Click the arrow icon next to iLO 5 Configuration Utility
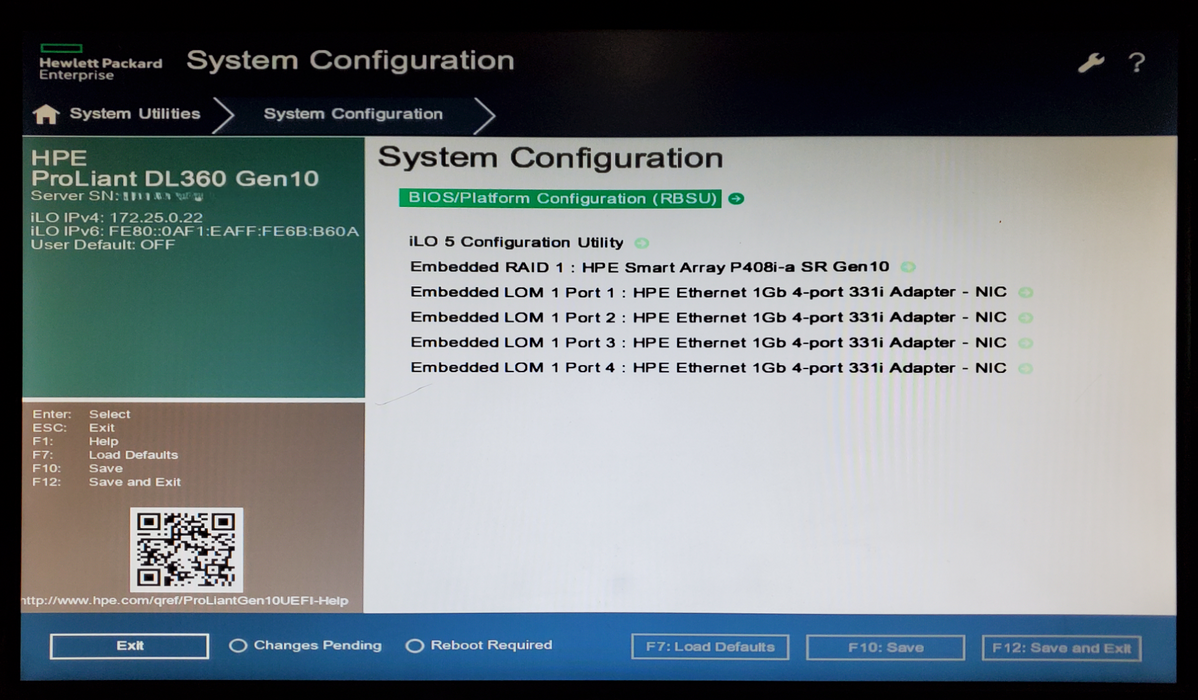The image size is (1198, 700). (642, 243)
